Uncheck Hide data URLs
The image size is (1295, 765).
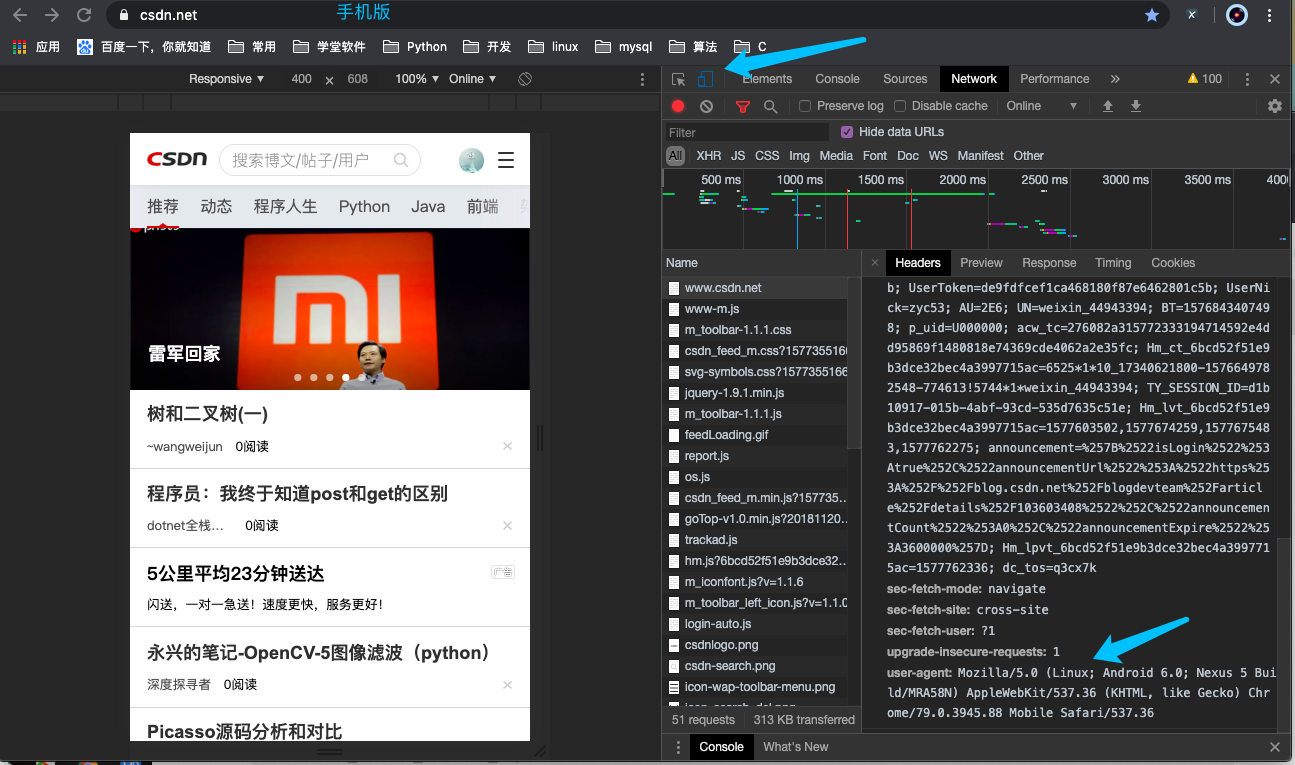pyautogui.click(x=847, y=131)
